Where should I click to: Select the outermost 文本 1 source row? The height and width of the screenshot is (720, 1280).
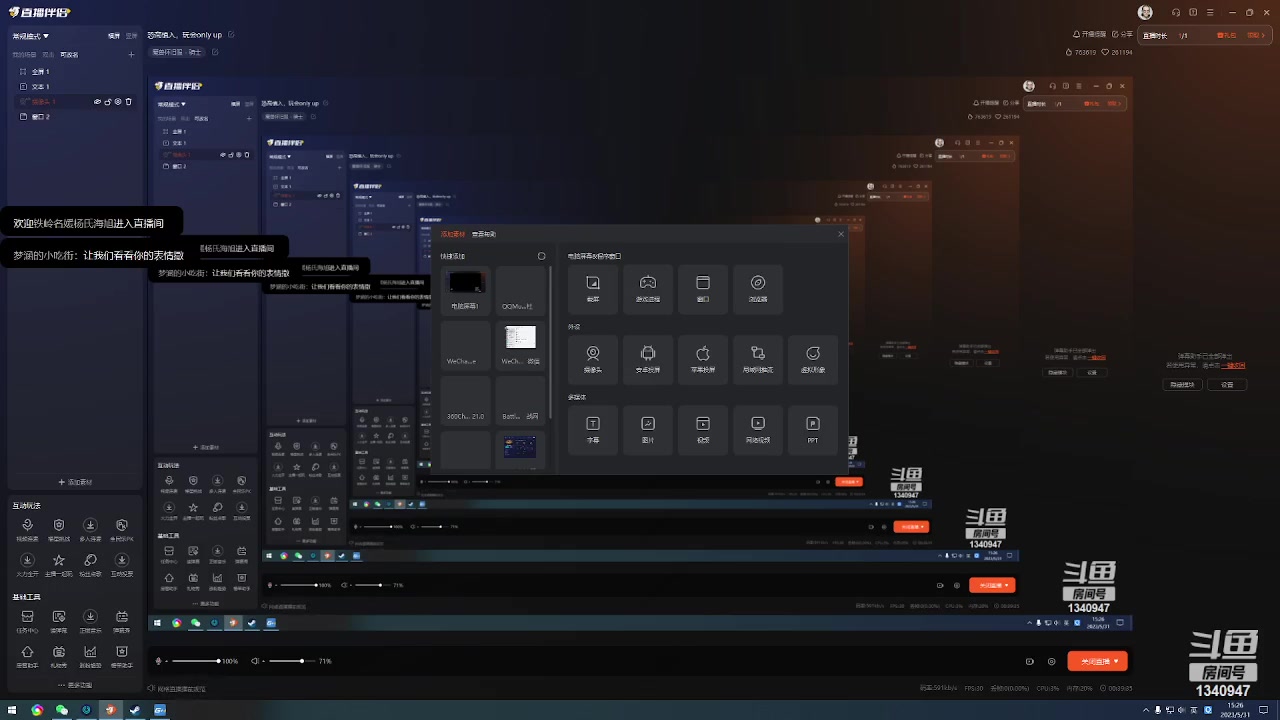[74, 87]
